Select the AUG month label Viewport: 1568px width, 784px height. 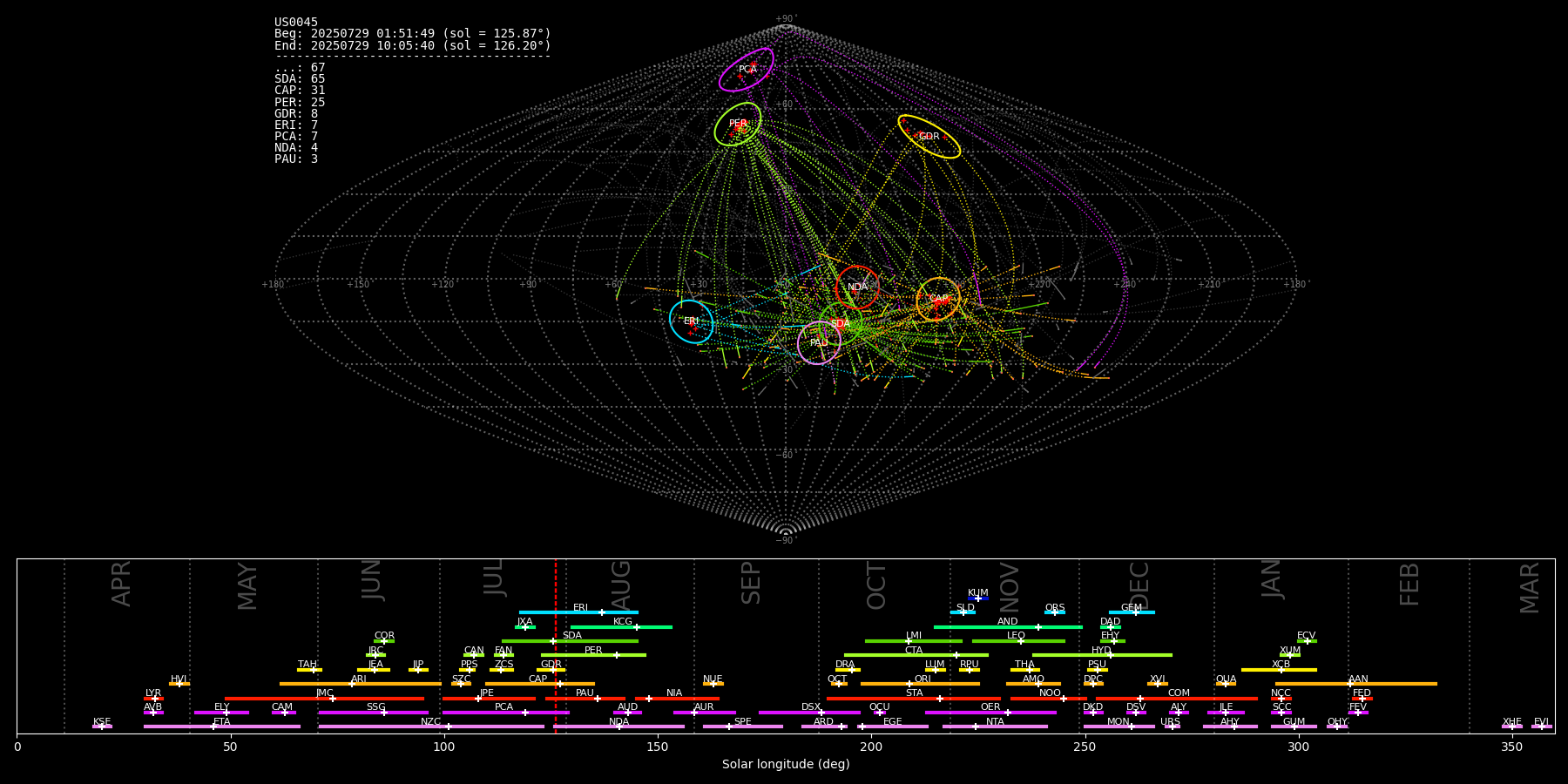621,584
